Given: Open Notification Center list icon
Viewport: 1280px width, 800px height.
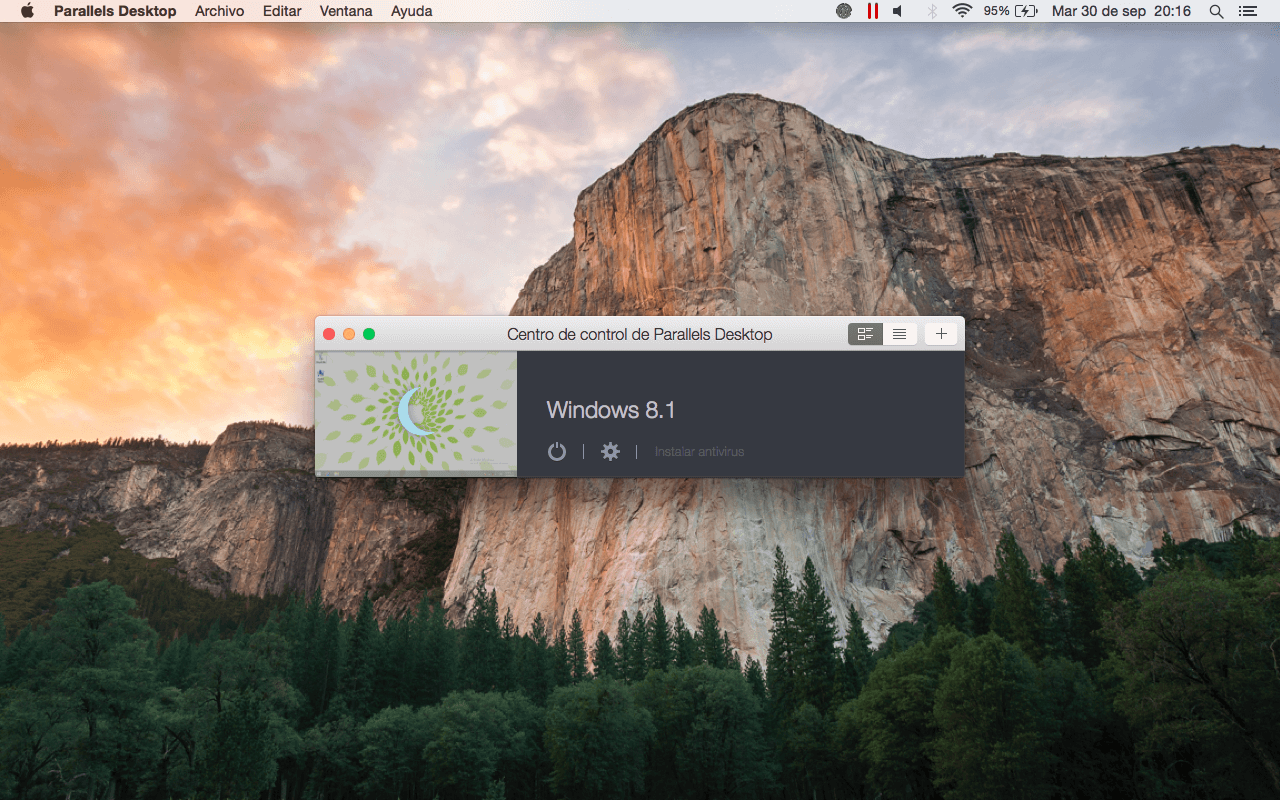Looking at the screenshot, I should click(1247, 11).
